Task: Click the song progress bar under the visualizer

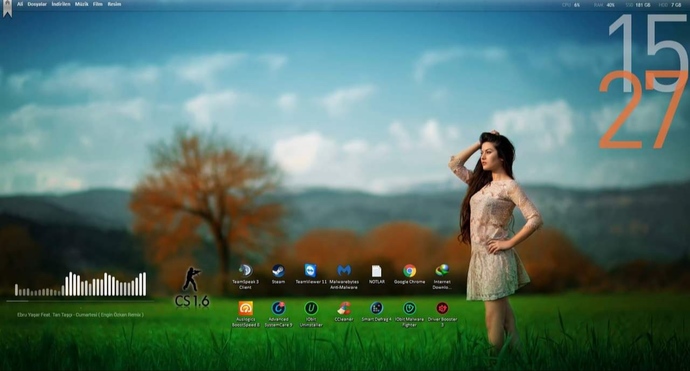Action: pos(80,301)
